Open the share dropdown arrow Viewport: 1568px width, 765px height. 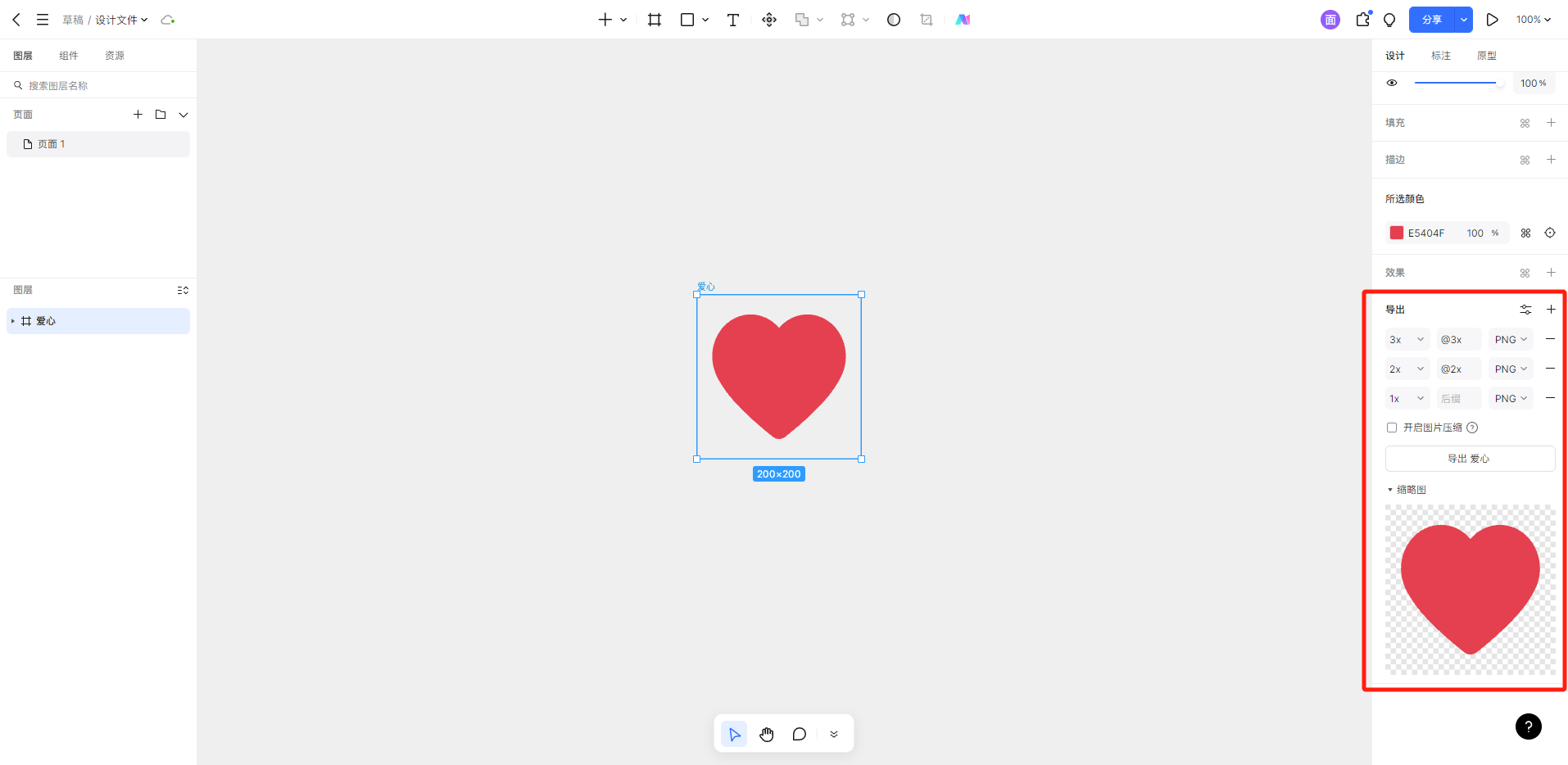pyautogui.click(x=1463, y=20)
